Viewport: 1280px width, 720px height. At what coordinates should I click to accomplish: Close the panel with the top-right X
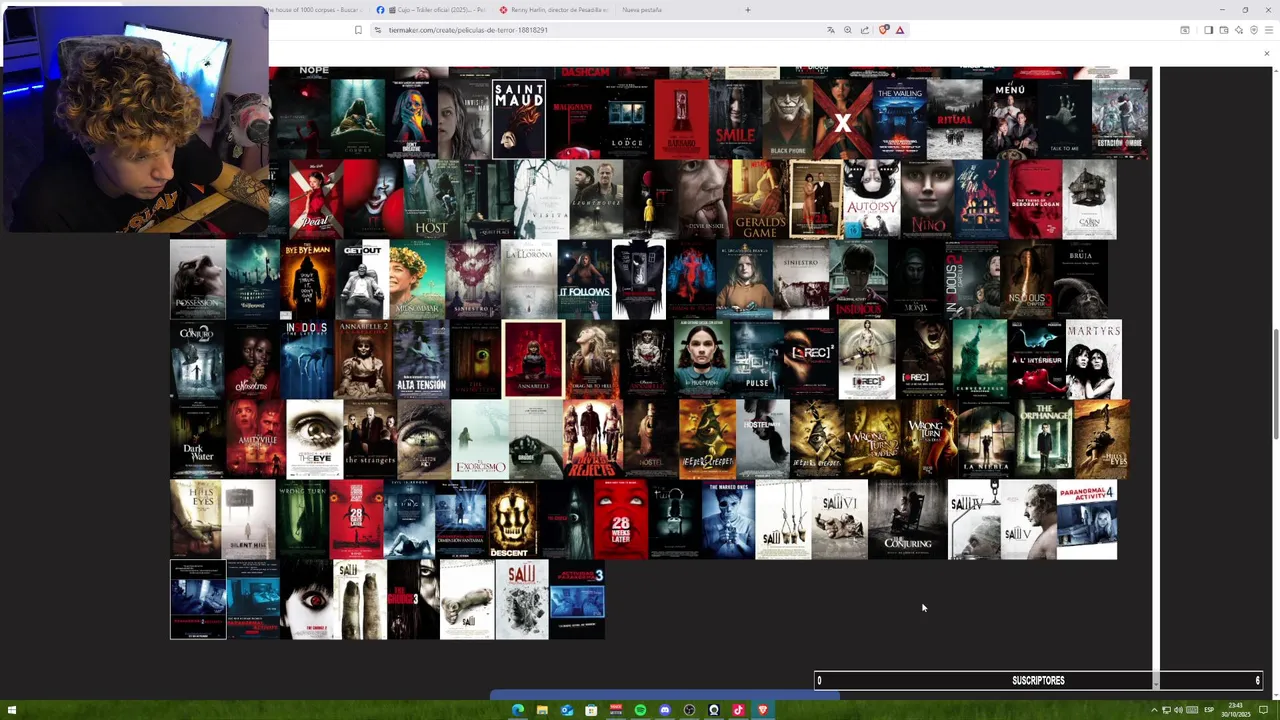point(1266,53)
